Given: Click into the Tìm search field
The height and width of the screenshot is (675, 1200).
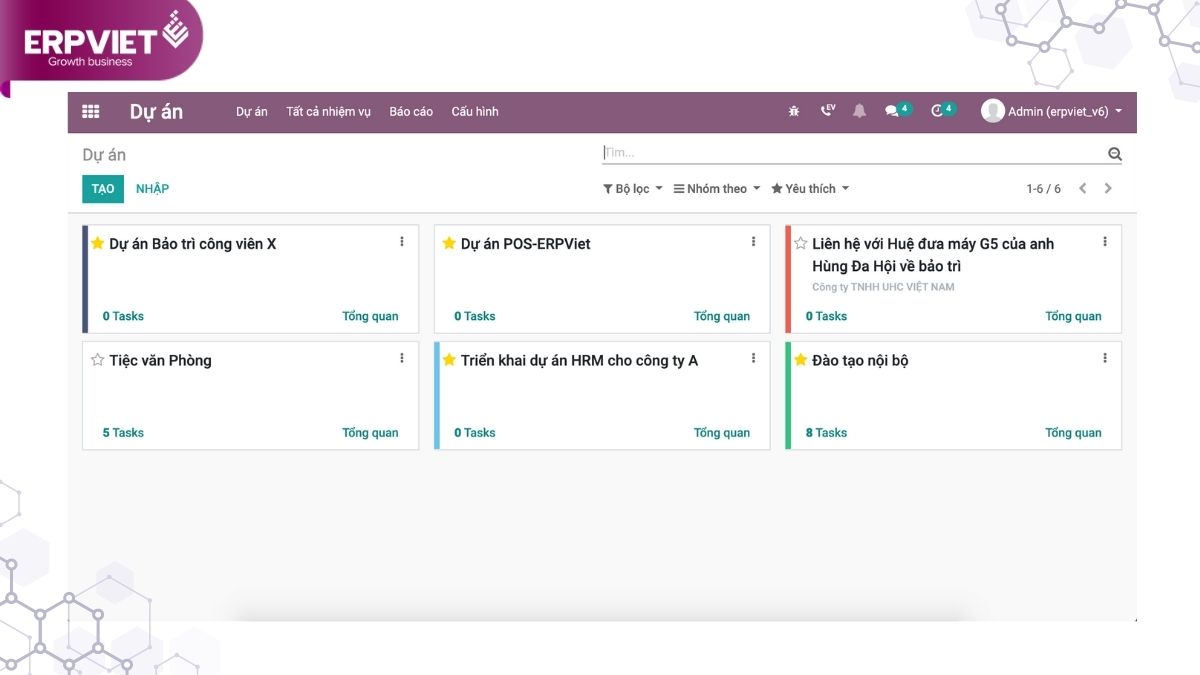Looking at the screenshot, I should 850,153.
